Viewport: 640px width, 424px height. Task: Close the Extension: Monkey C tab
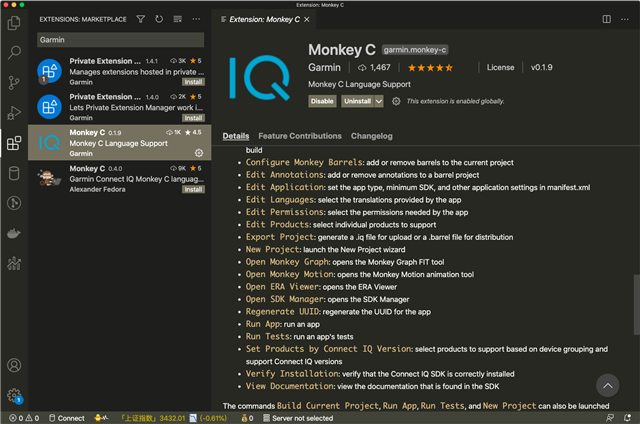(x=307, y=20)
